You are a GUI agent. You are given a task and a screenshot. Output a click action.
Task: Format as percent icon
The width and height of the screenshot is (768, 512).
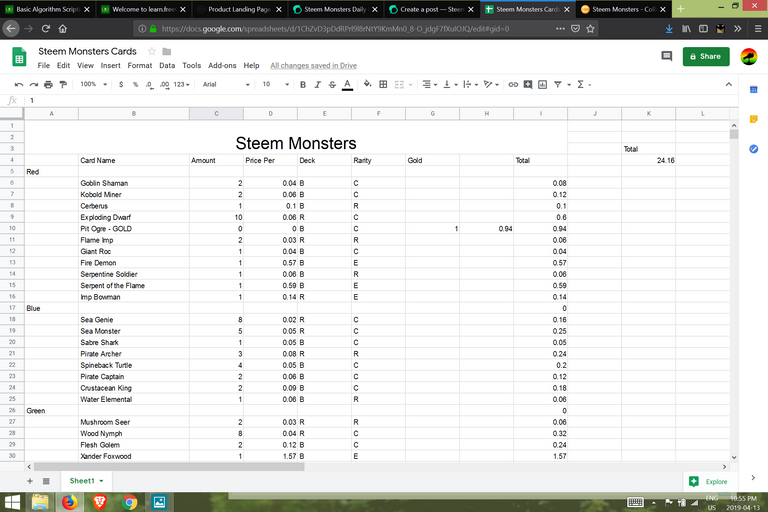pos(135,85)
